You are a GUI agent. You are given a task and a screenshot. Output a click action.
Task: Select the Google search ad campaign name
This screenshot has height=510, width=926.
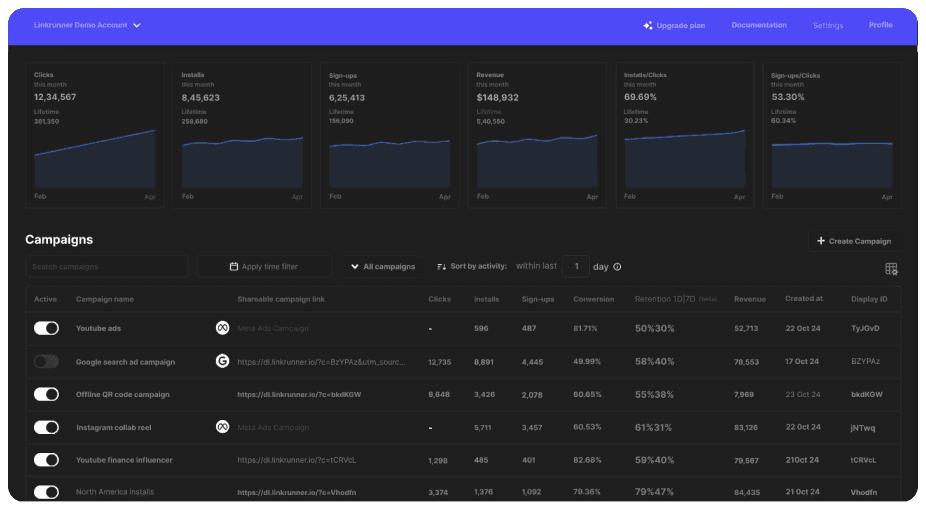click(x=125, y=362)
